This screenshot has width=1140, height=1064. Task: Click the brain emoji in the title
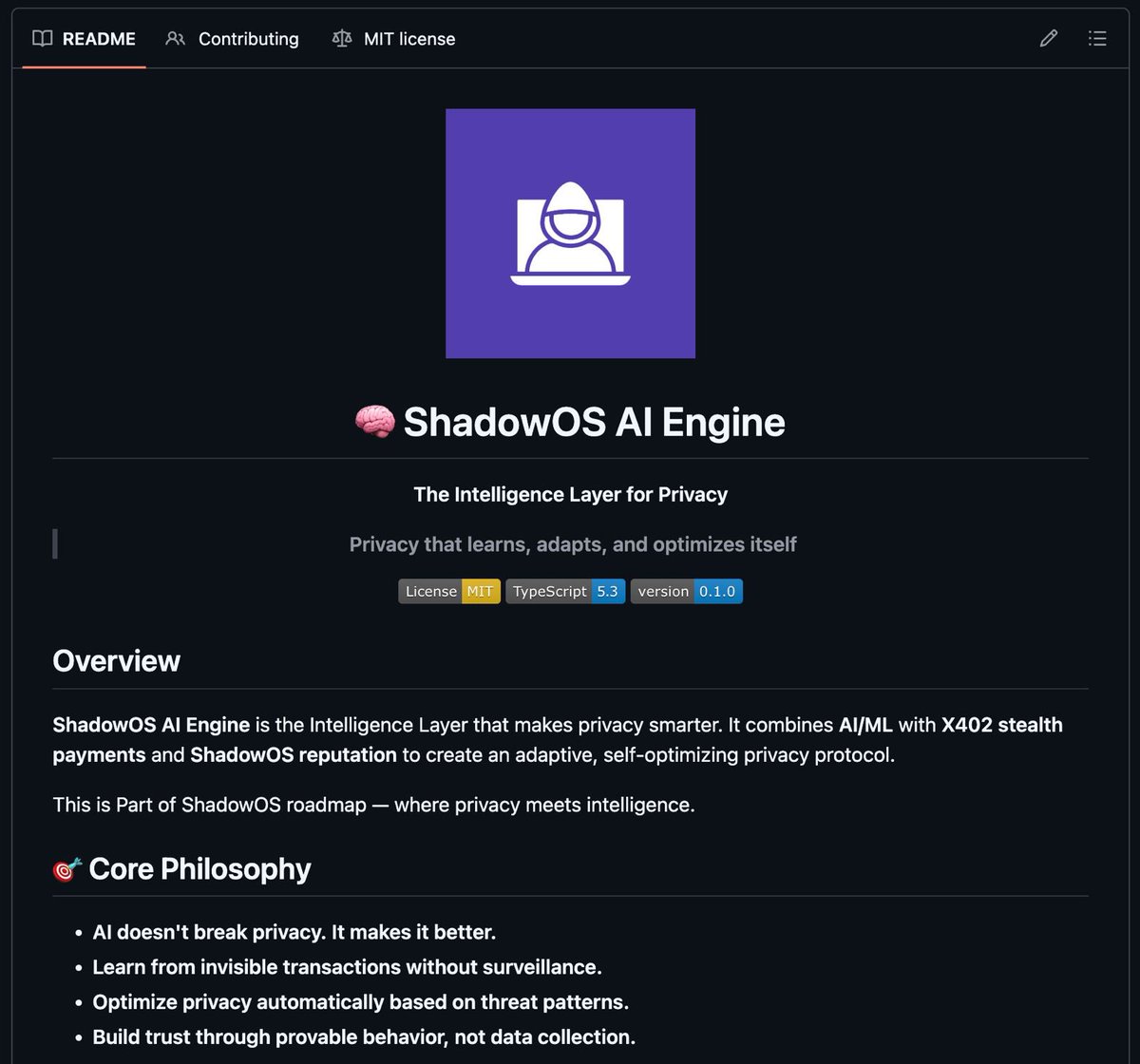coord(374,421)
